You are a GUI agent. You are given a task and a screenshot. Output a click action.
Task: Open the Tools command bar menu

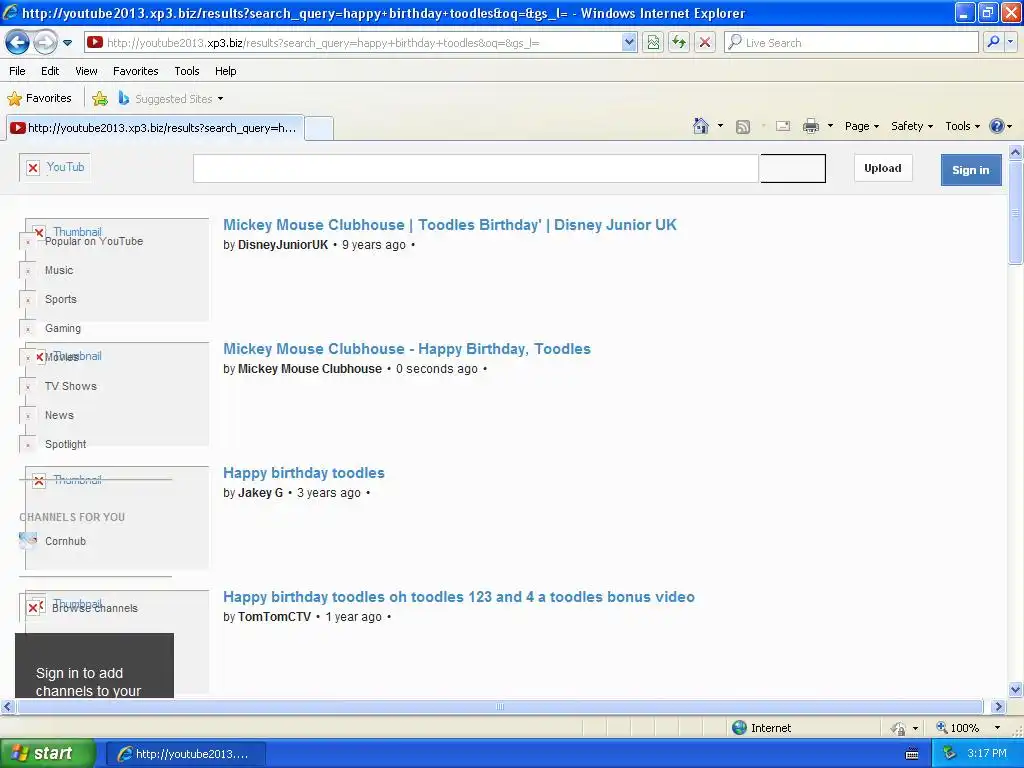(x=962, y=126)
